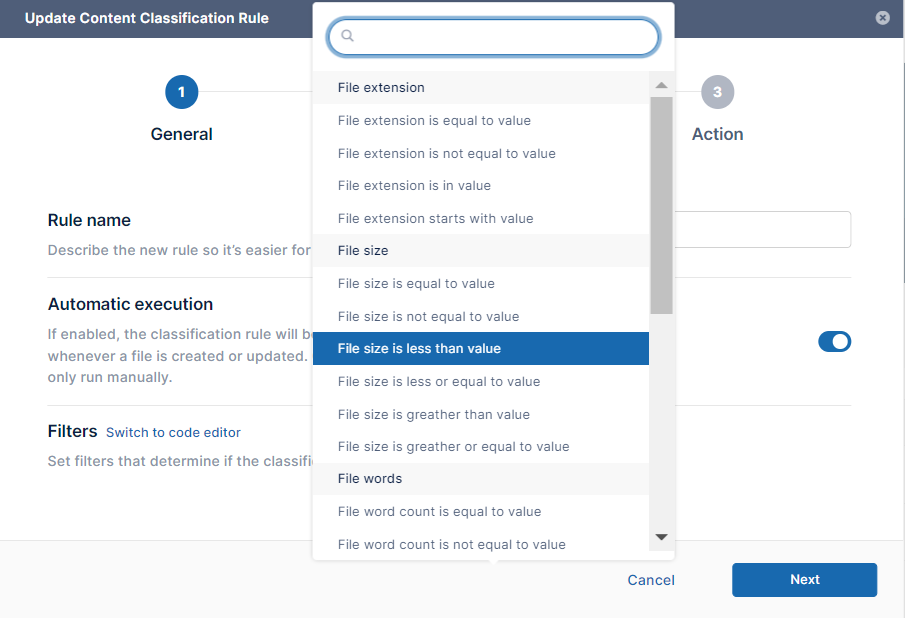Toggle the Automatic execution switch
This screenshot has height=618, width=905.
[x=834, y=342]
